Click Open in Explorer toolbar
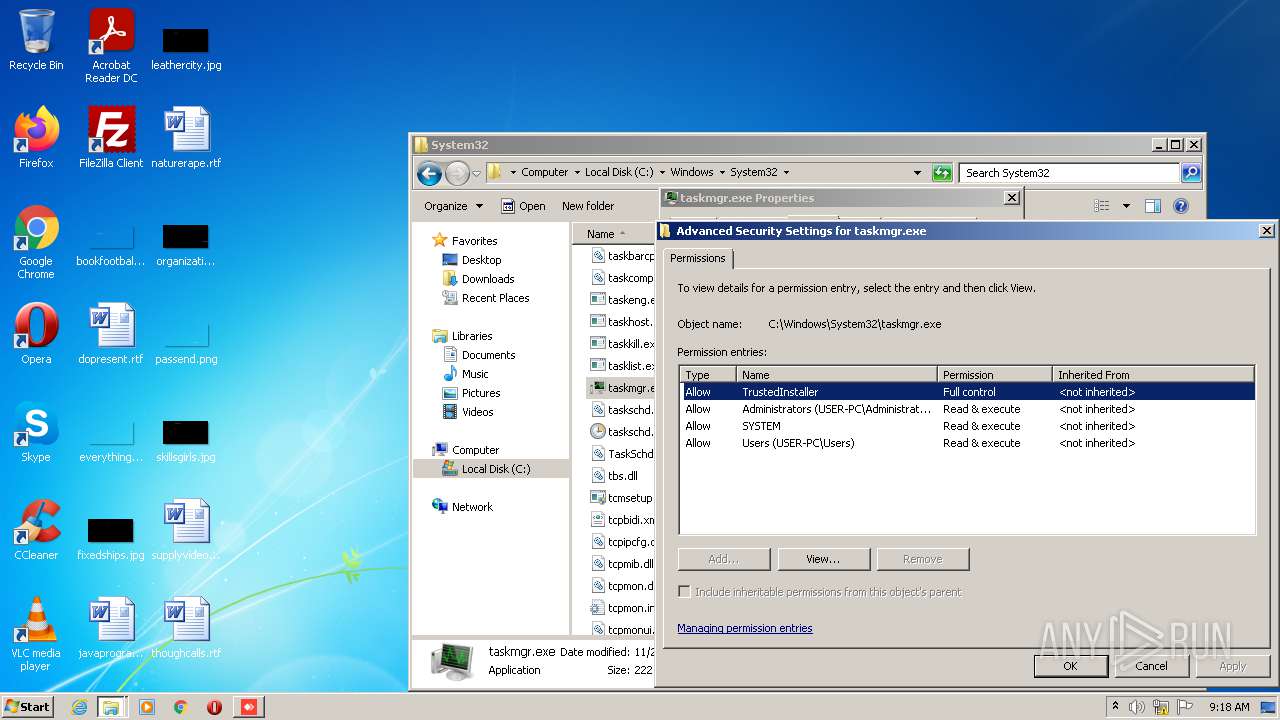1280x720 pixels. point(523,206)
